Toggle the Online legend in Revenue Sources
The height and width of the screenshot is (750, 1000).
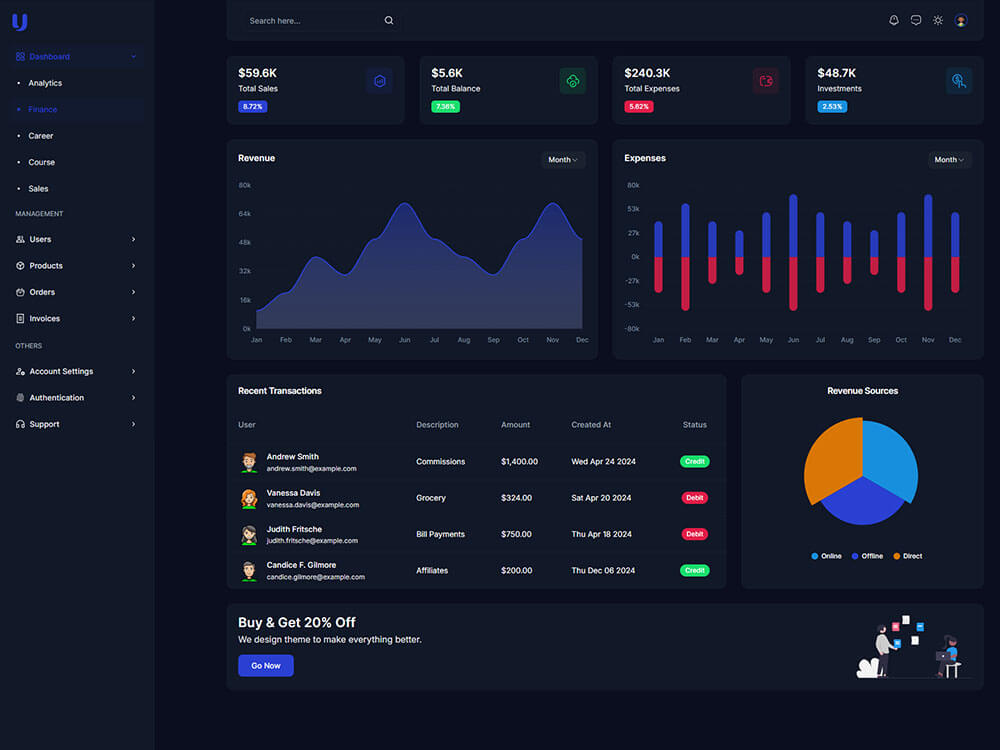[x=826, y=556]
